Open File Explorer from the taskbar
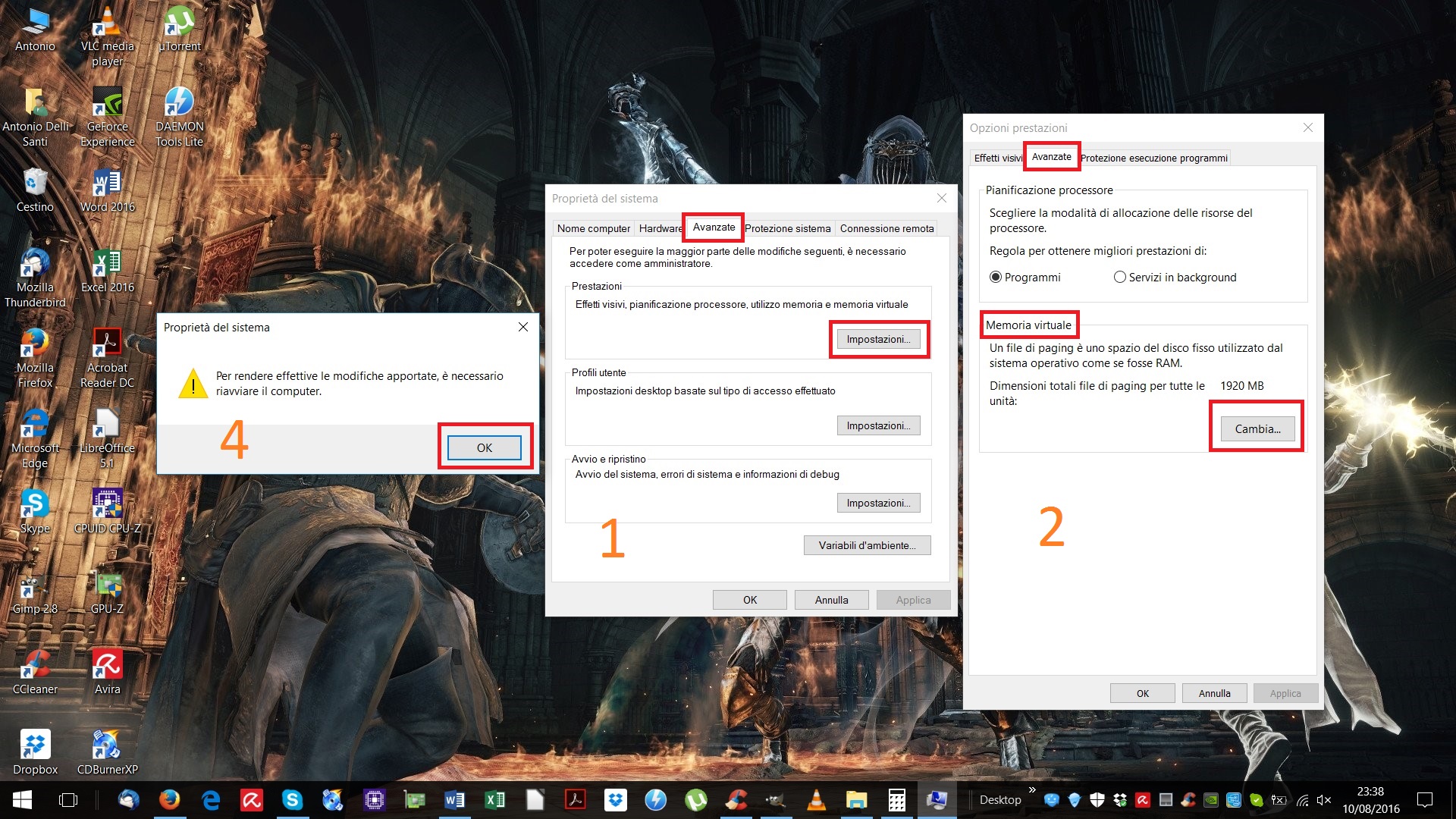The height and width of the screenshot is (819, 1456). coord(856,800)
